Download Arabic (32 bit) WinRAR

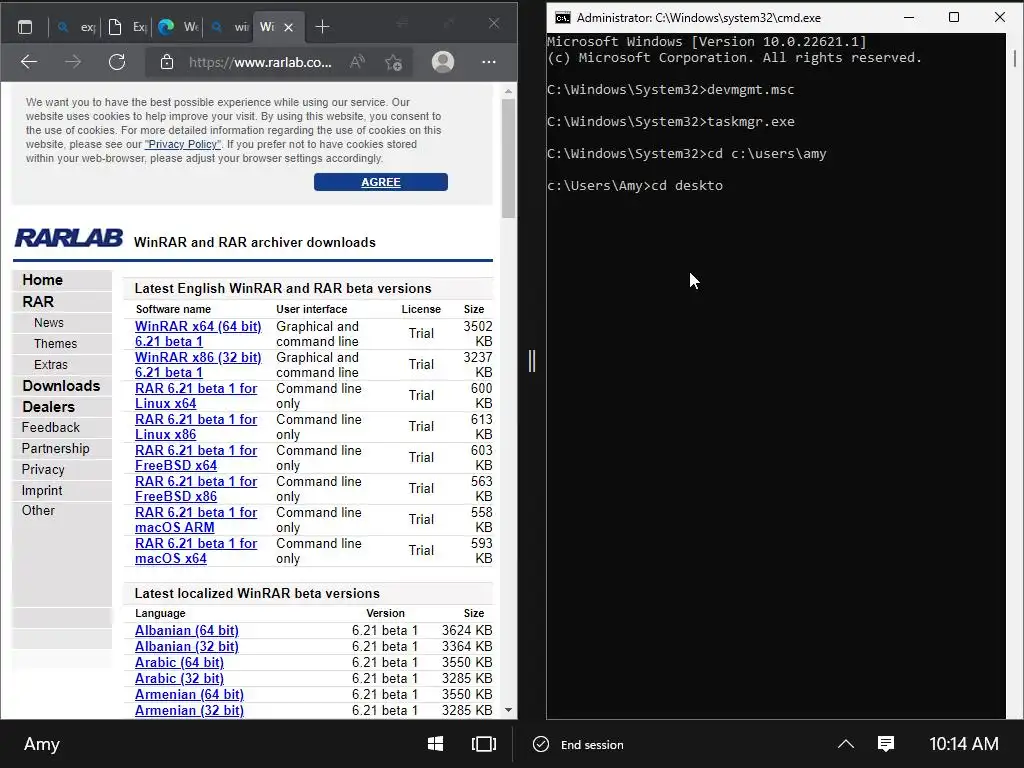(x=179, y=679)
